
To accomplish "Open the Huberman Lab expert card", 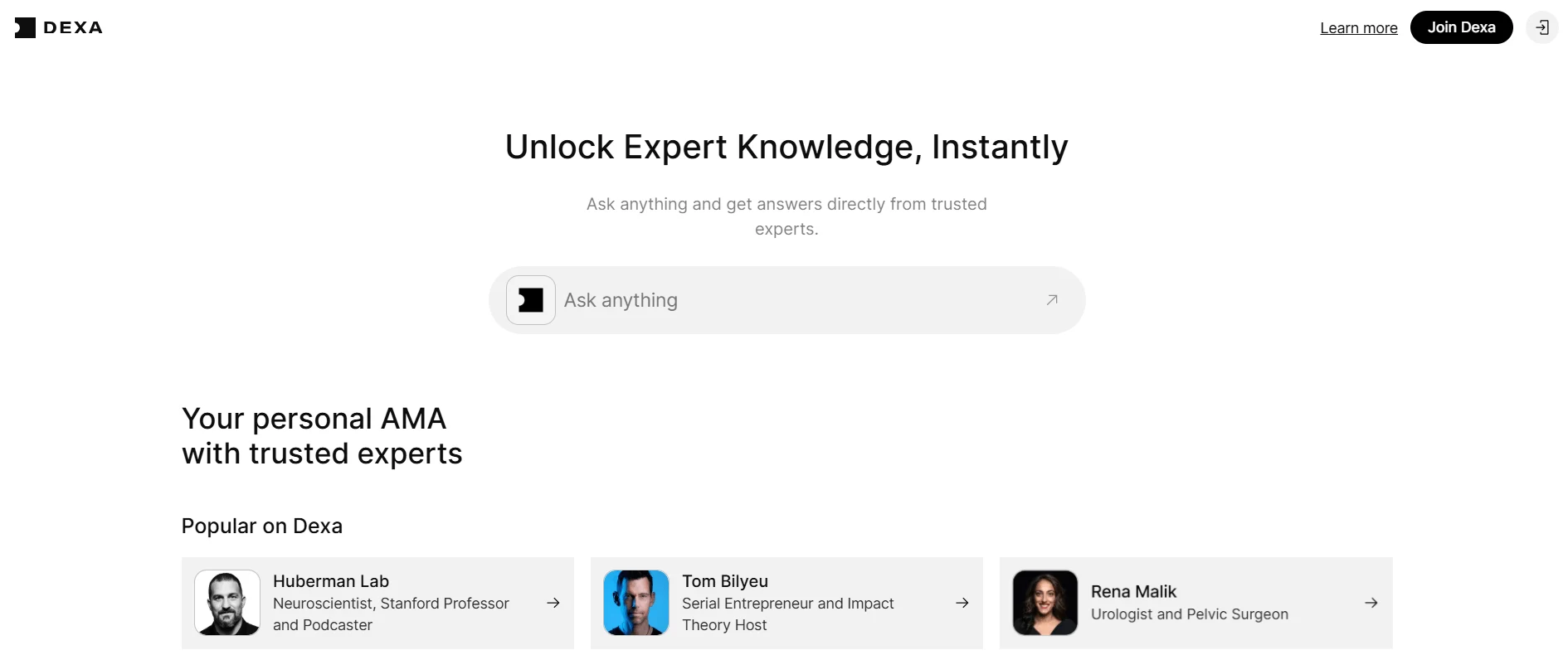I will [377, 603].
